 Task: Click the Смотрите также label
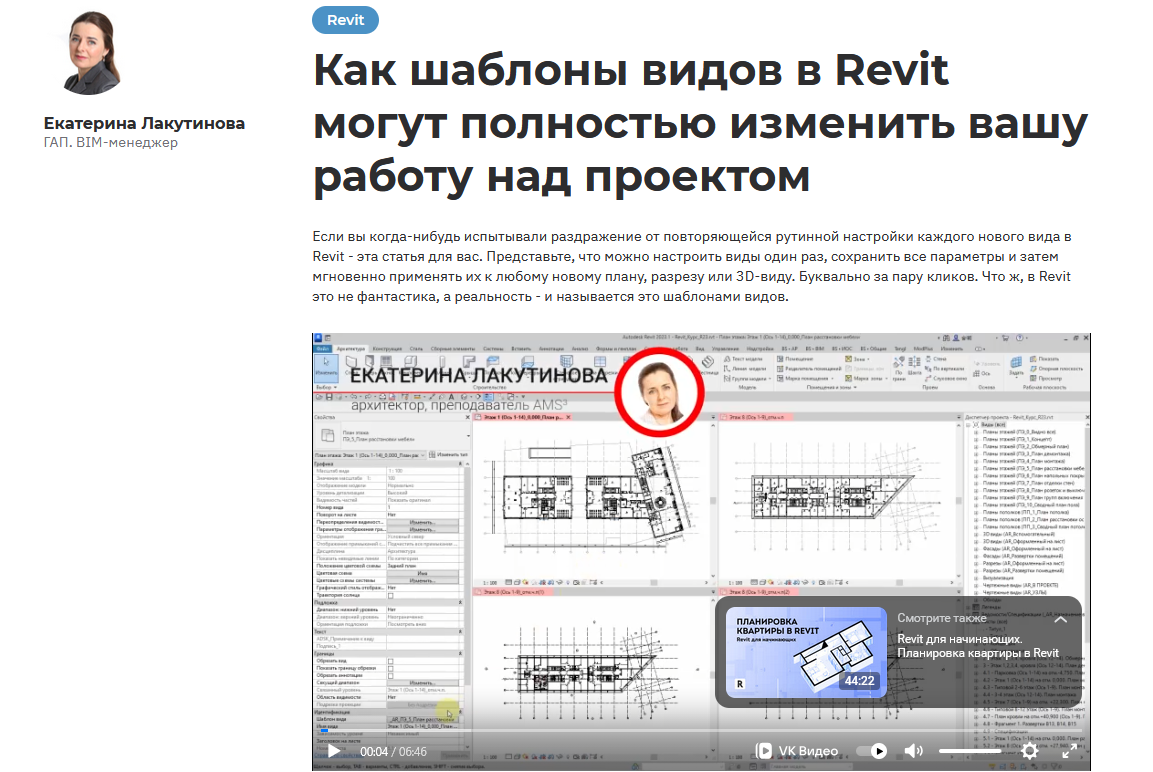click(x=941, y=618)
